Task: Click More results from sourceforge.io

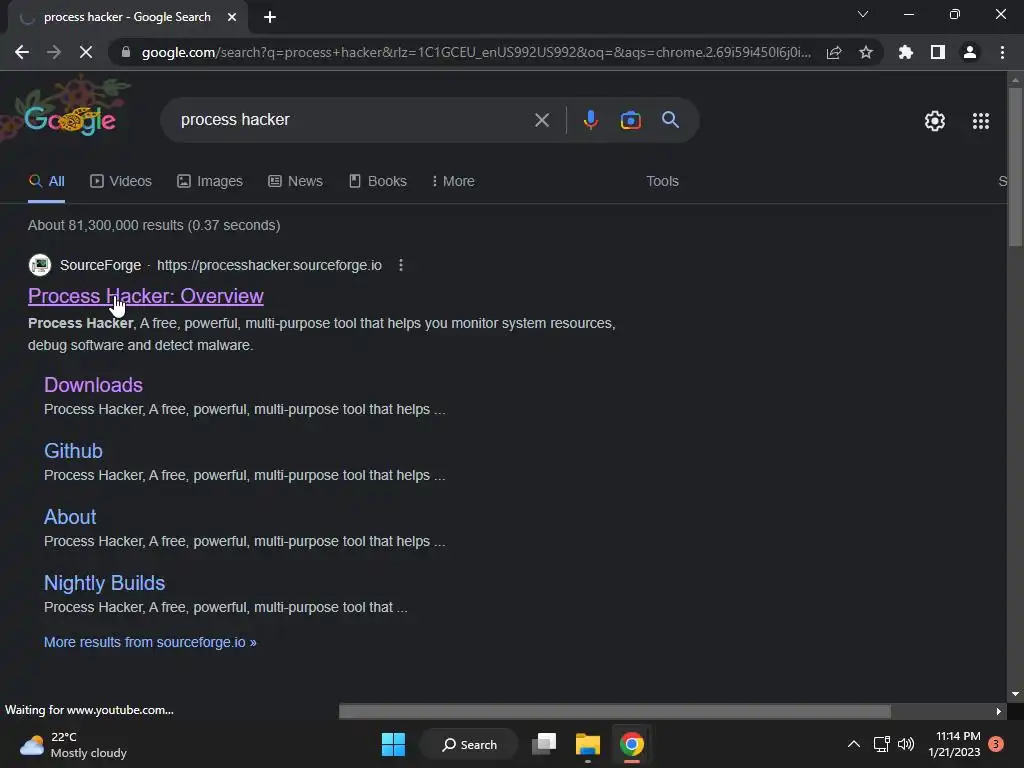Action: click(150, 643)
